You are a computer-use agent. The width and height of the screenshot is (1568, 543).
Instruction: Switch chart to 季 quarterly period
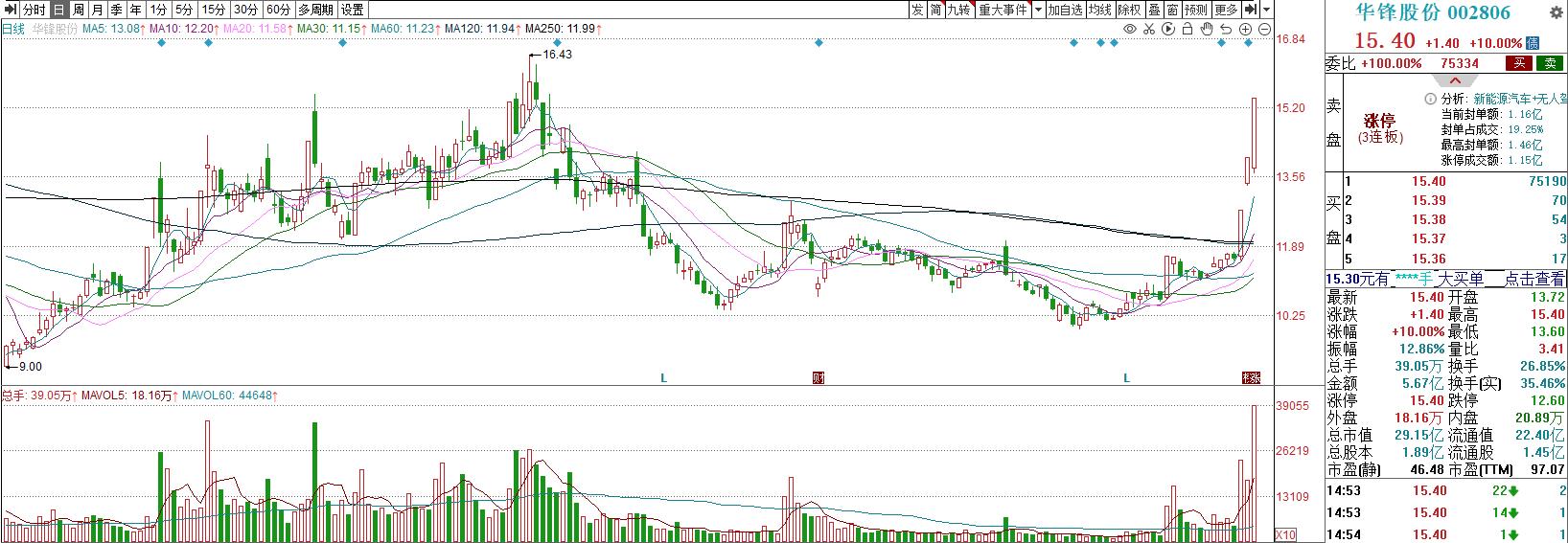pyautogui.click(x=117, y=10)
